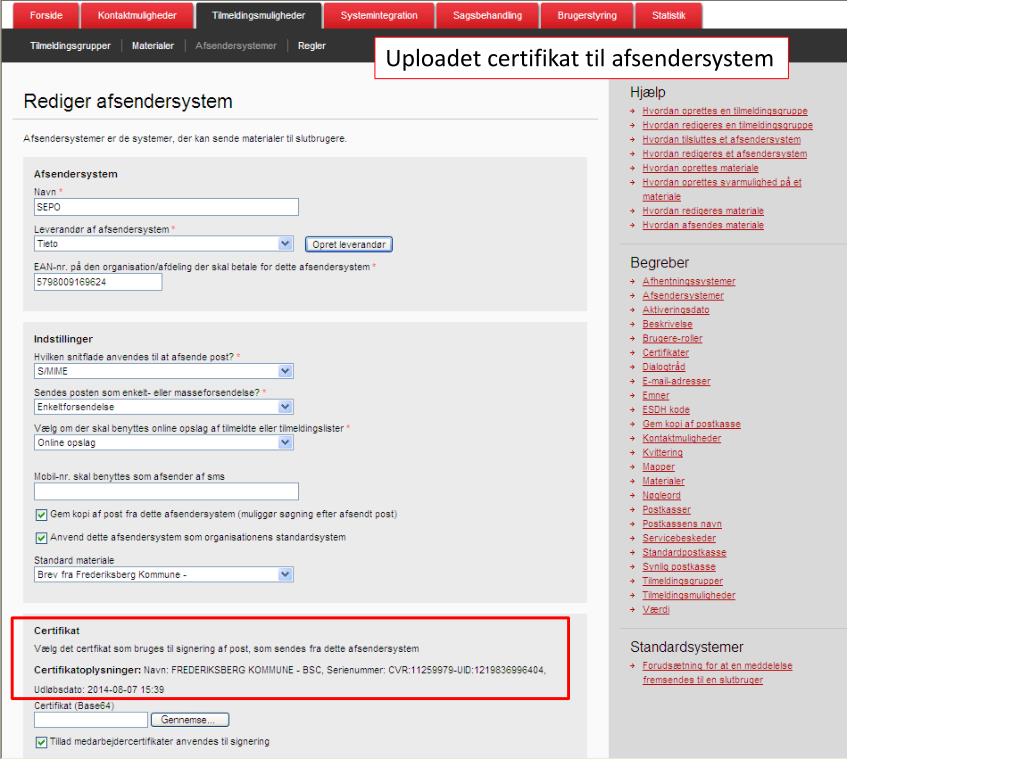Screen dimensions: 1024x768
Task: Open the ESDH kode glossary link
Action: [x=666, y=410]
